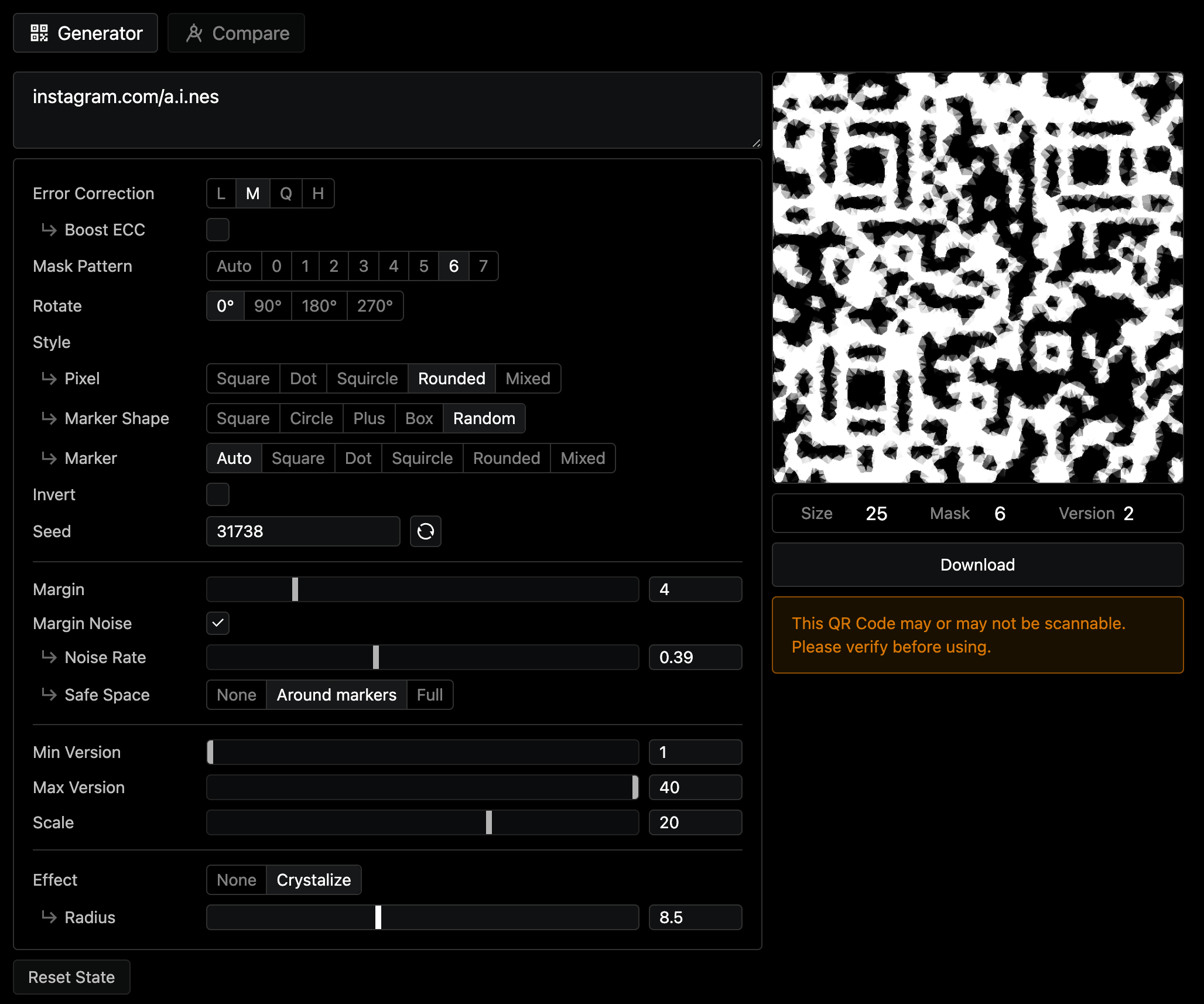The height and width of the screenshot is (1004, 1204).
Task: Adjust the Scale slider
Action: pyautogui.click(x=488, y=822)
